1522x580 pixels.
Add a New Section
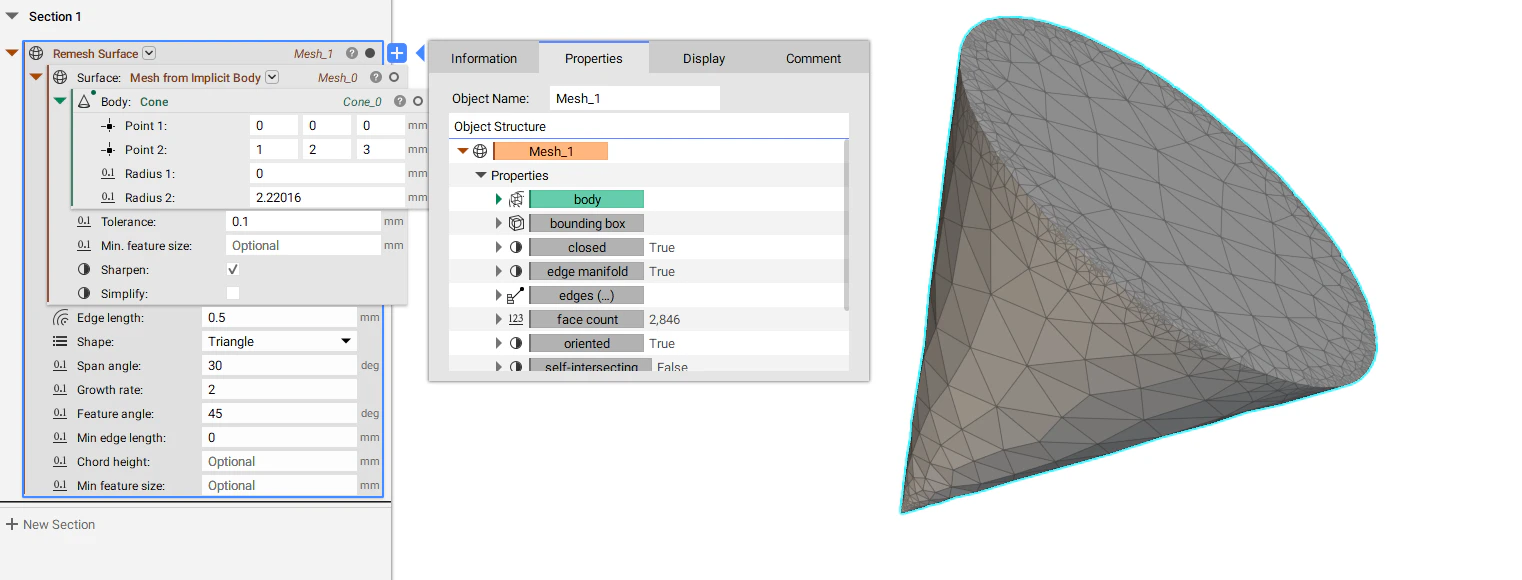coord(50,524)
